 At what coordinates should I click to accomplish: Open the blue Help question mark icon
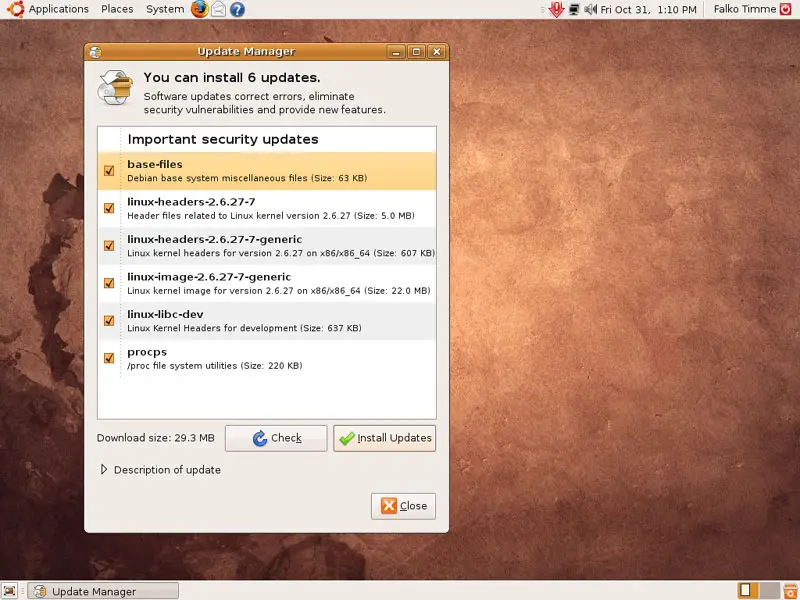point(237,9)
